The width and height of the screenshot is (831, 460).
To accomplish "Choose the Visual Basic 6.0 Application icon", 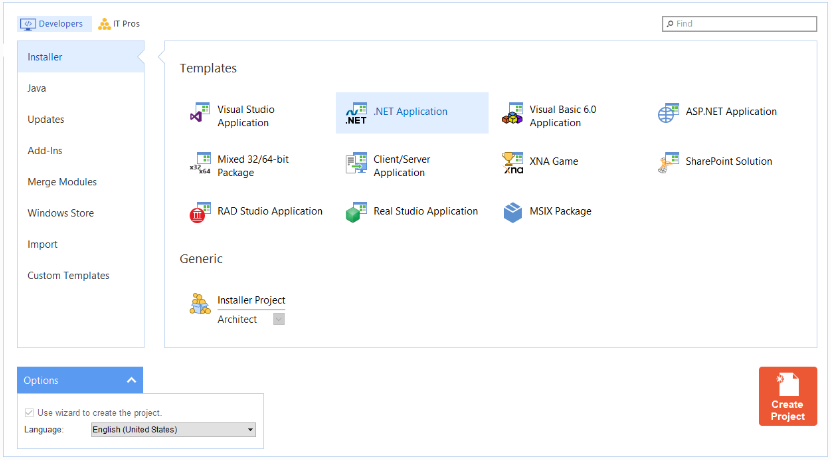I will (513, 113).
